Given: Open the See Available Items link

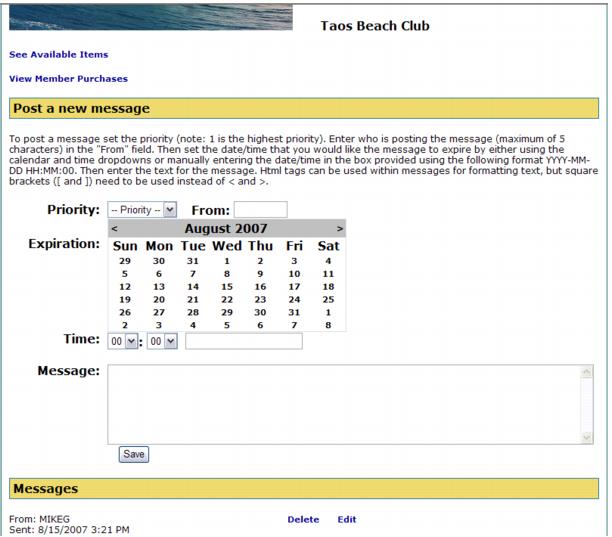Looking at the screenshot, I should [x=58, y=54].
